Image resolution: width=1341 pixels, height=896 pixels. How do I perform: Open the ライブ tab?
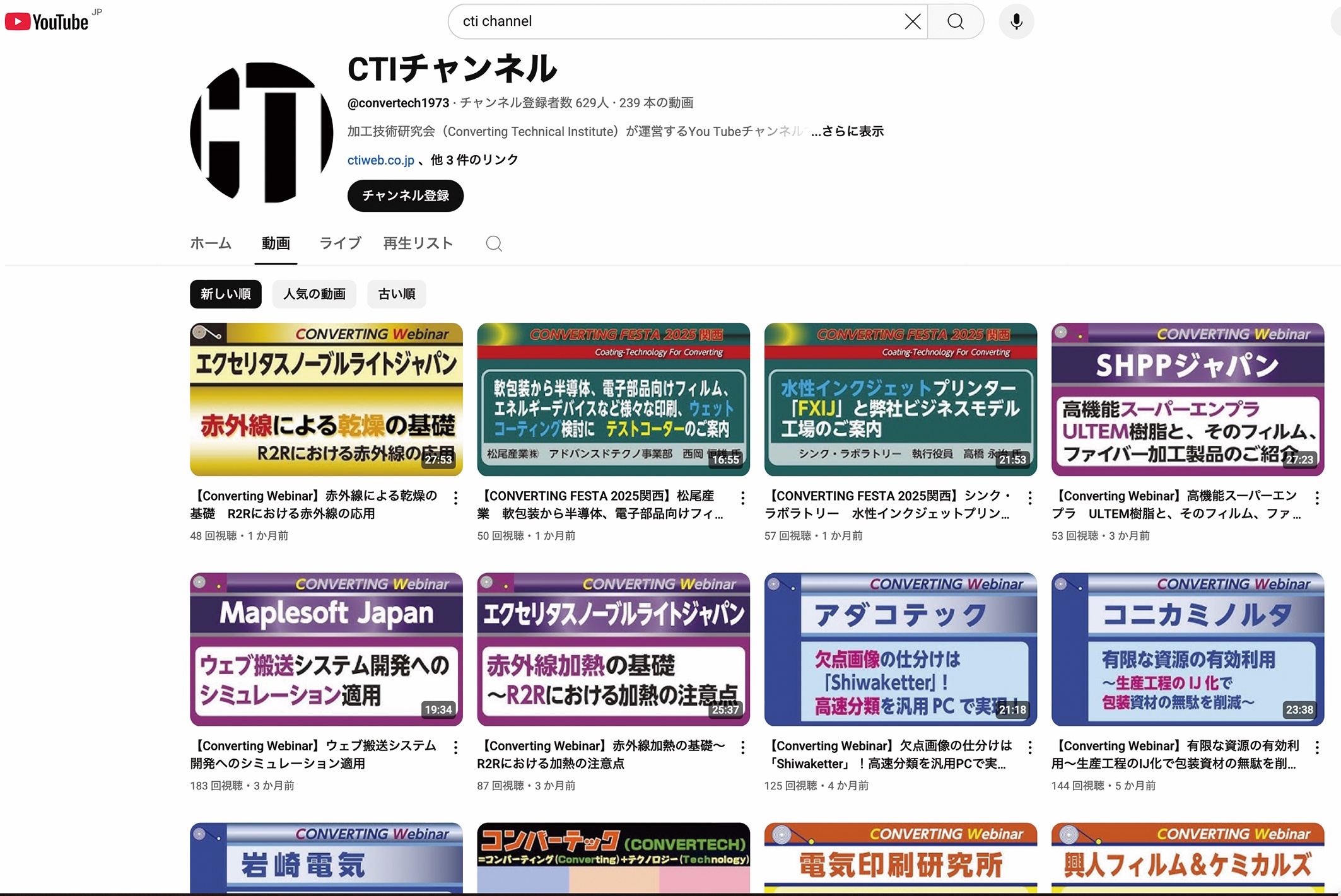pos(340,243)
